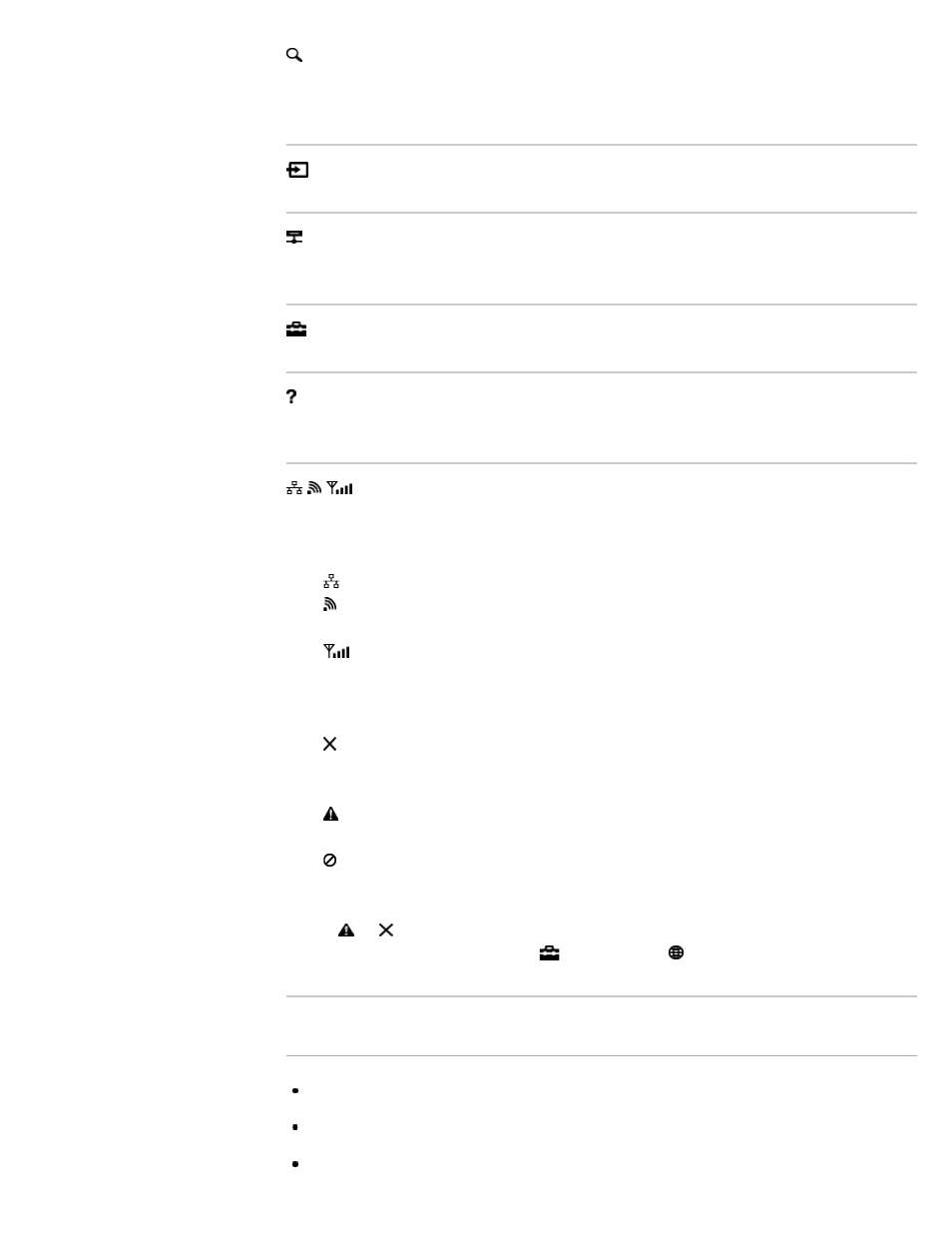Select the indented standalone antenna signal bars icon

(336, 651)
